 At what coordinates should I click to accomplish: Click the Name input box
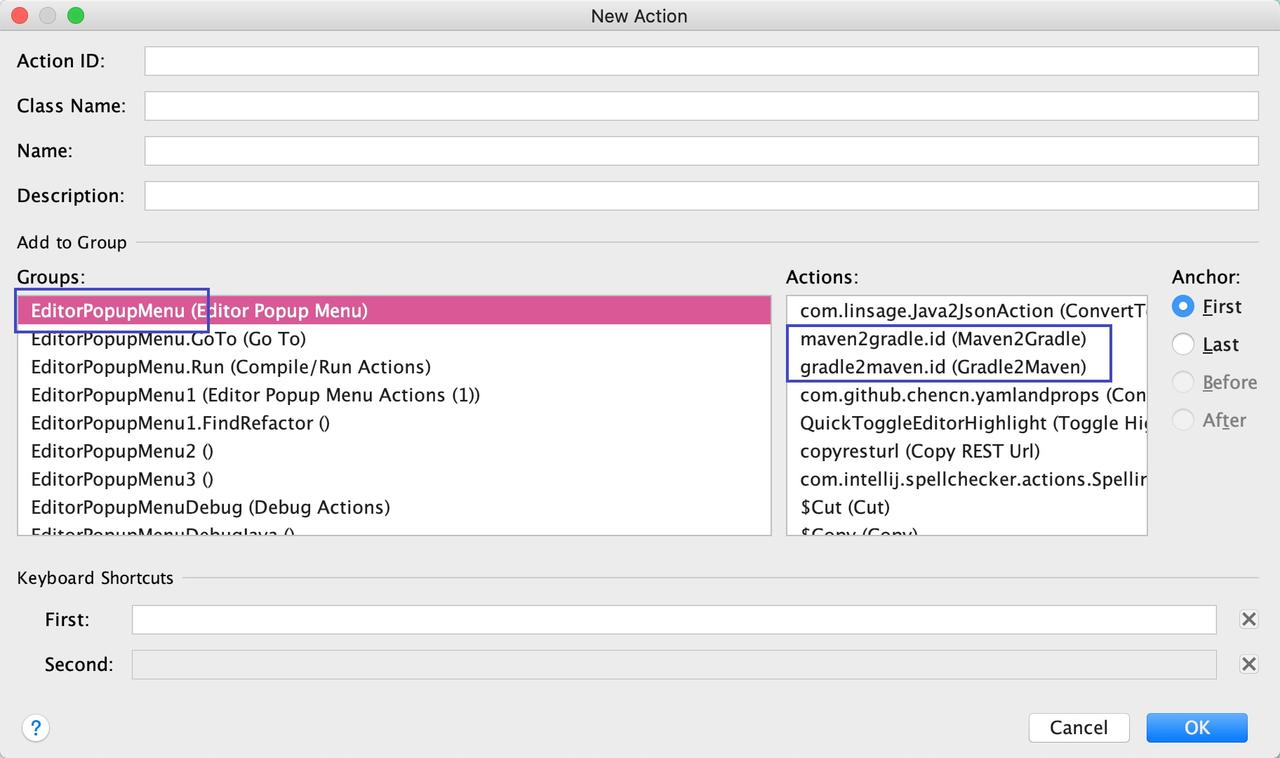(700, 151)
